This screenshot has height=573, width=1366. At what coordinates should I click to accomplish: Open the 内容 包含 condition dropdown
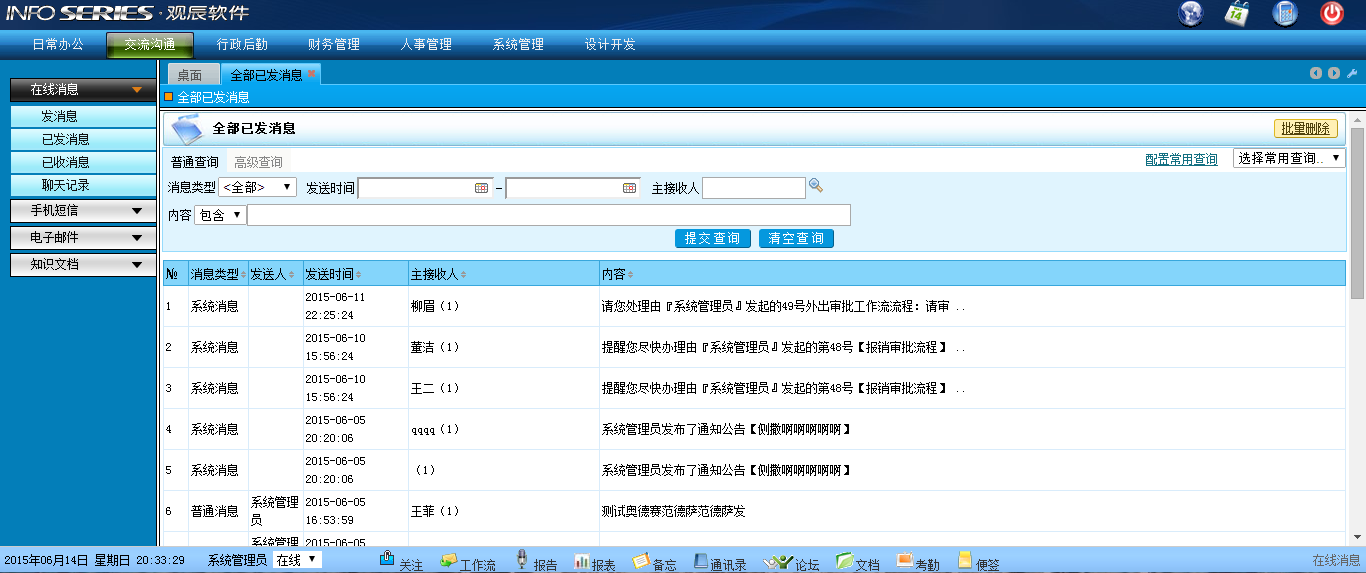coord(220,215)
